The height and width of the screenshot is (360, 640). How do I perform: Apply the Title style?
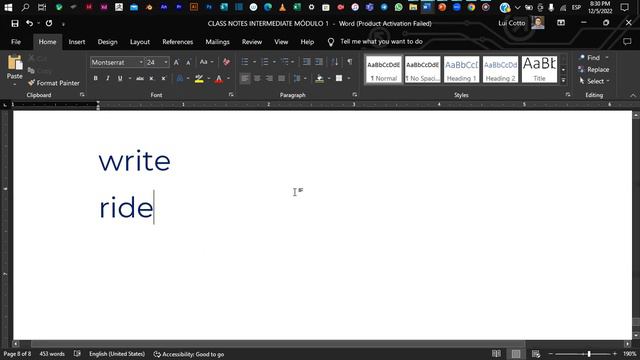pyautogui.click(x=539, y=69)
